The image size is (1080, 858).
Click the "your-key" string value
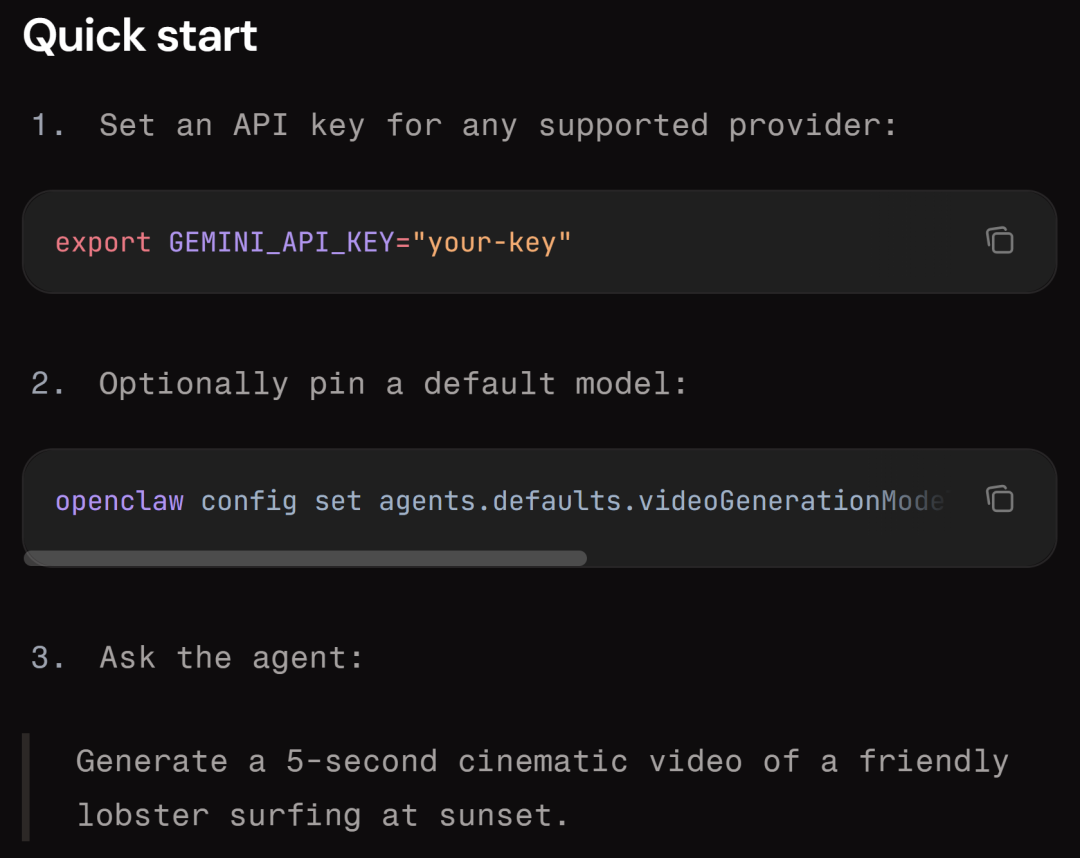(491, 243)
